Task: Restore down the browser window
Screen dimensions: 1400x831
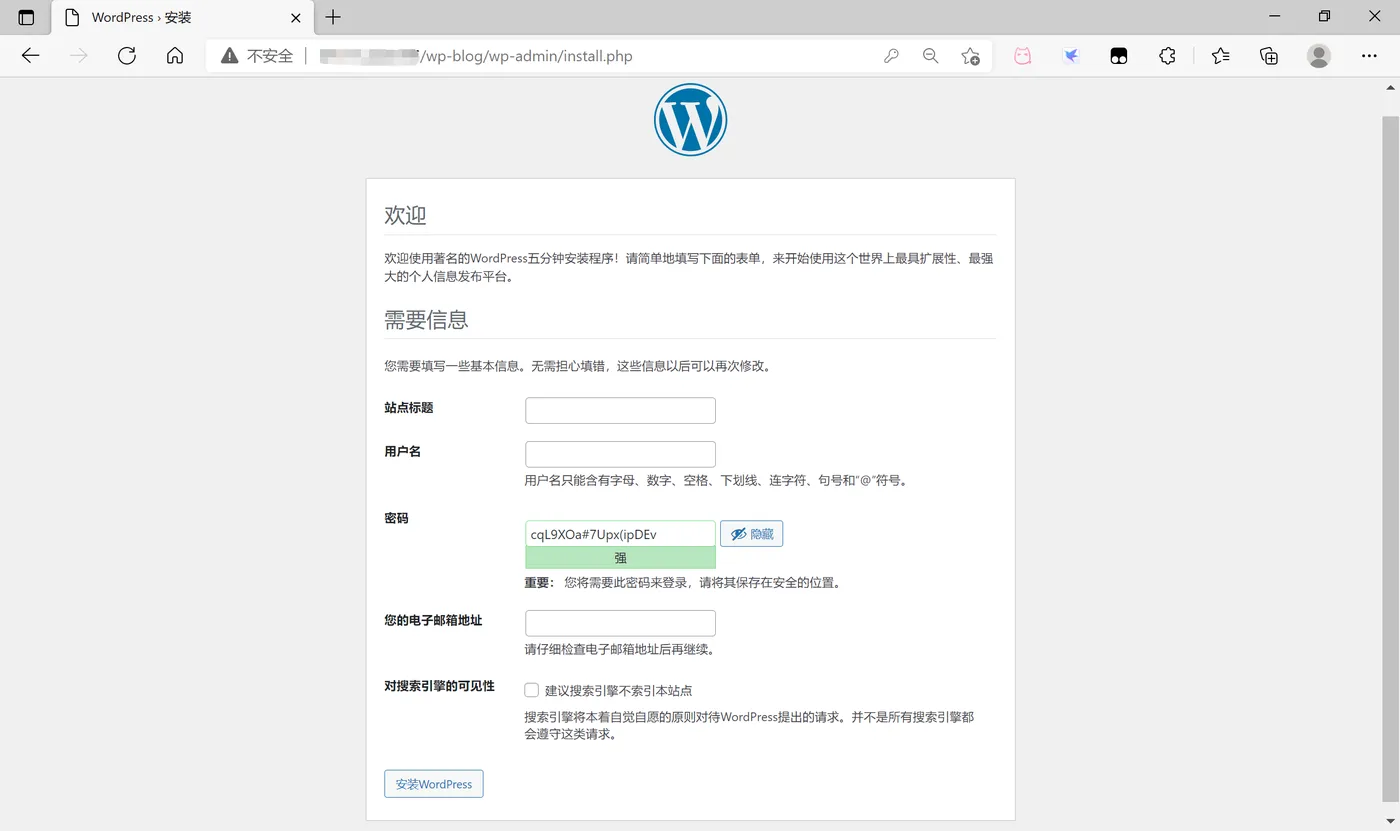Action: pos(1324,16)
